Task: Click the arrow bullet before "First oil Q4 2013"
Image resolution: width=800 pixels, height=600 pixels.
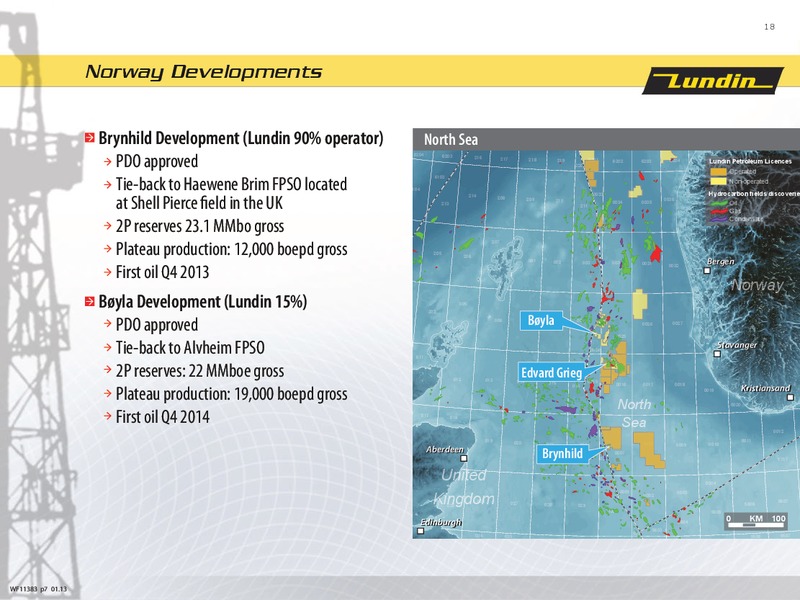Action: pos(107,272)
